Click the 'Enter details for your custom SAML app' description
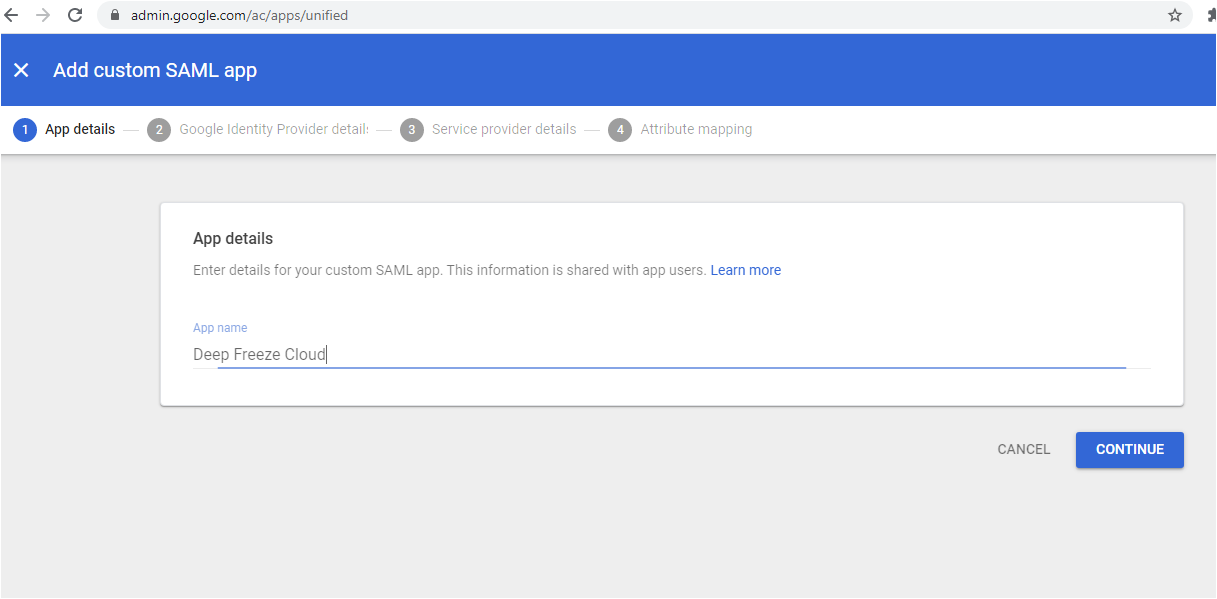 point(450,270)
